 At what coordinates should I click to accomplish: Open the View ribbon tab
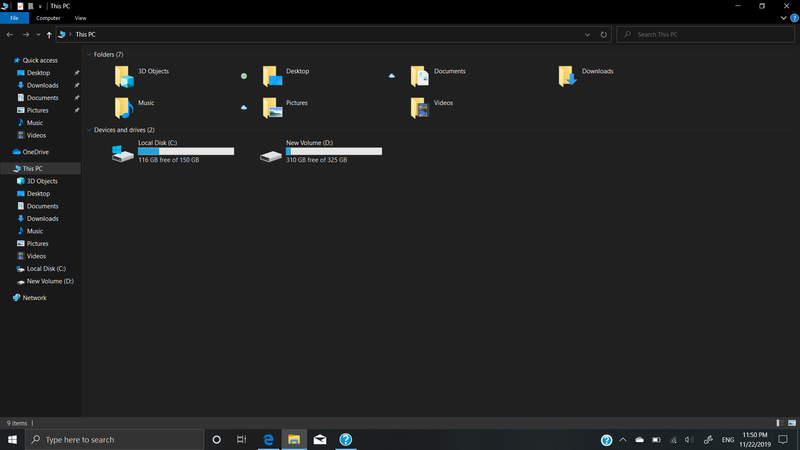click(80, 18)
